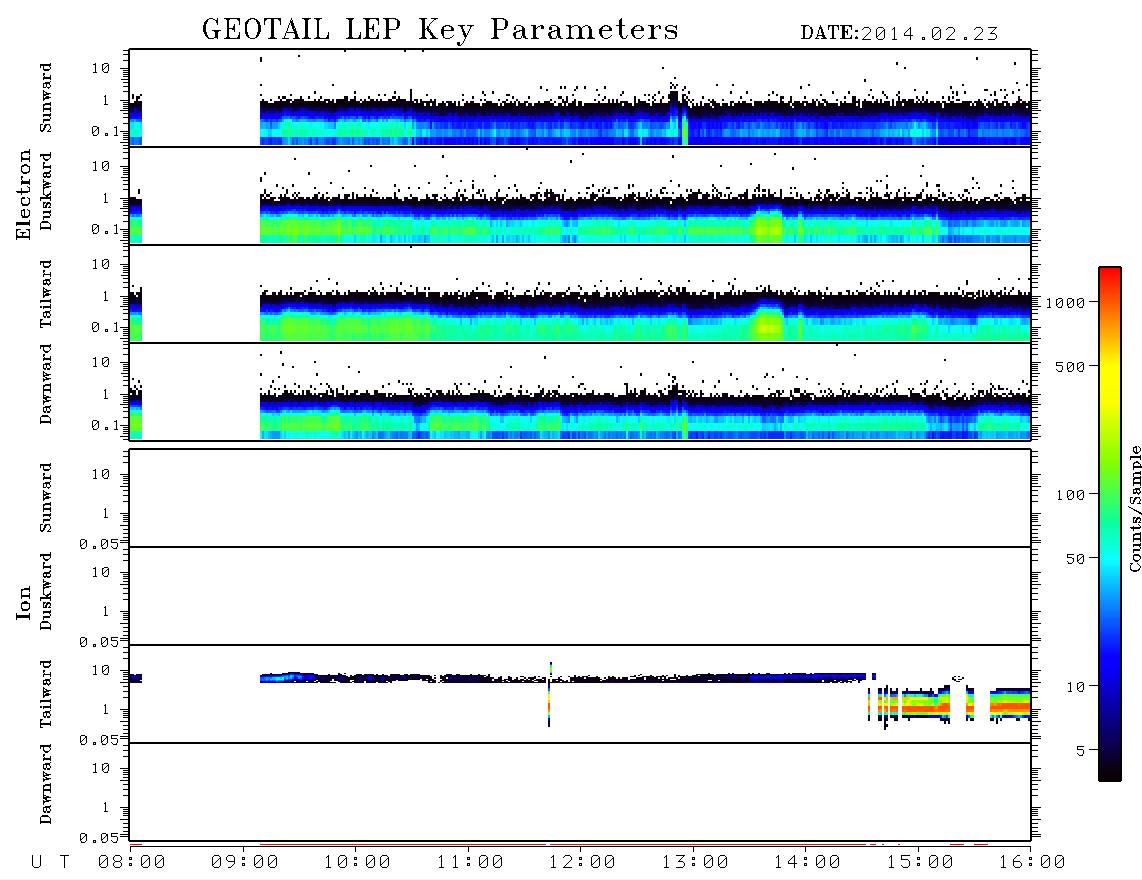Viewport: 1142px width, 880px height.
Task: Click the '11:00' time tick label
Action: [470, 863]
